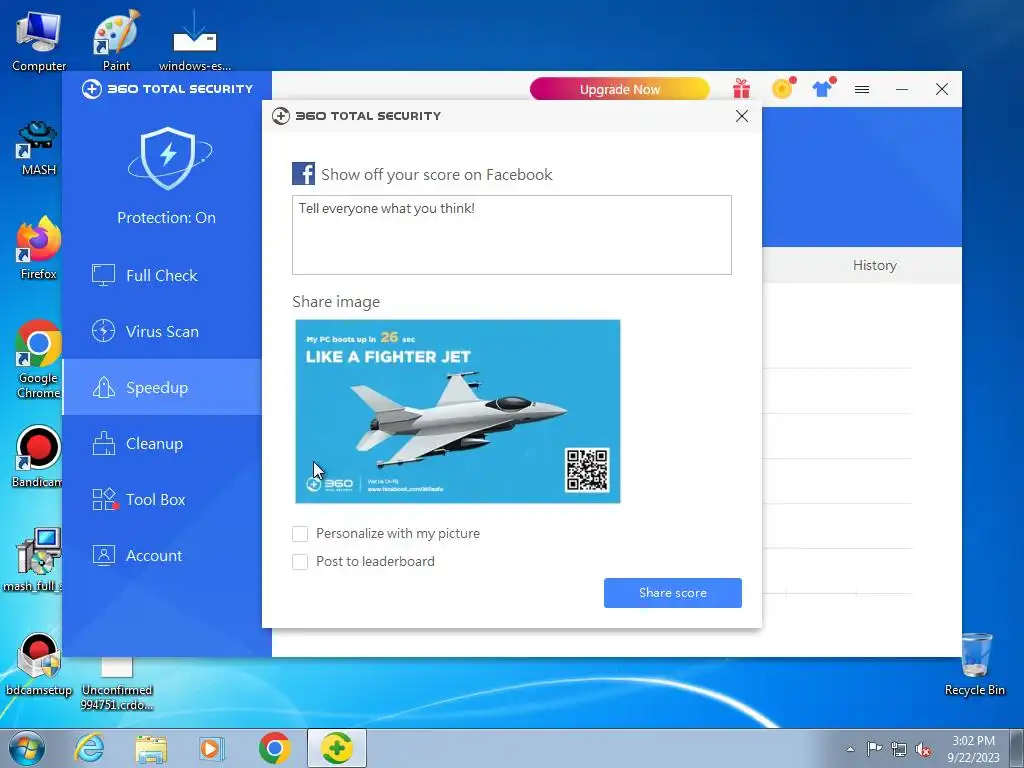The width and height of the screenshot is (1024, 768).
Task: Open Action Center flag tray icon
Action: point(874,749)
